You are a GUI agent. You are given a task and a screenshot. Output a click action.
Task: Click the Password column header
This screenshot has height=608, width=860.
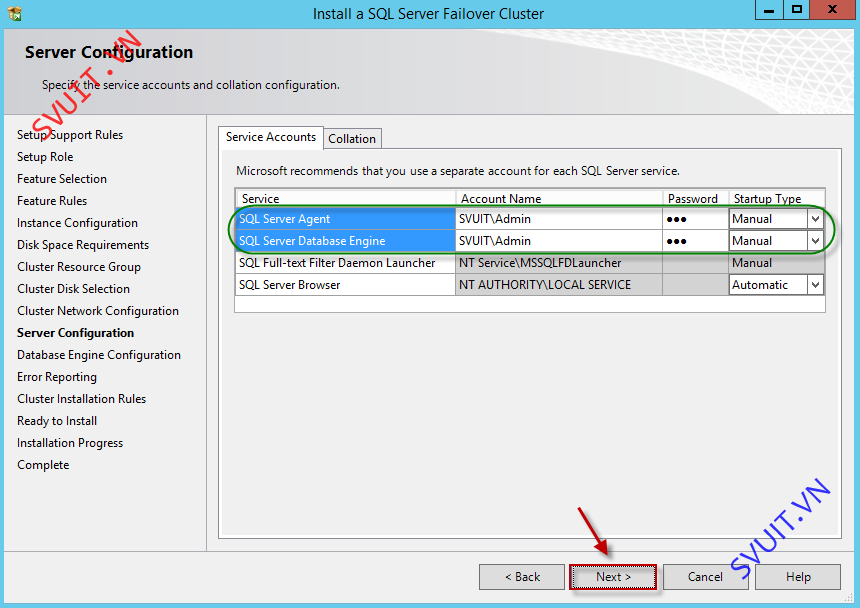click(x=695, y=198)
